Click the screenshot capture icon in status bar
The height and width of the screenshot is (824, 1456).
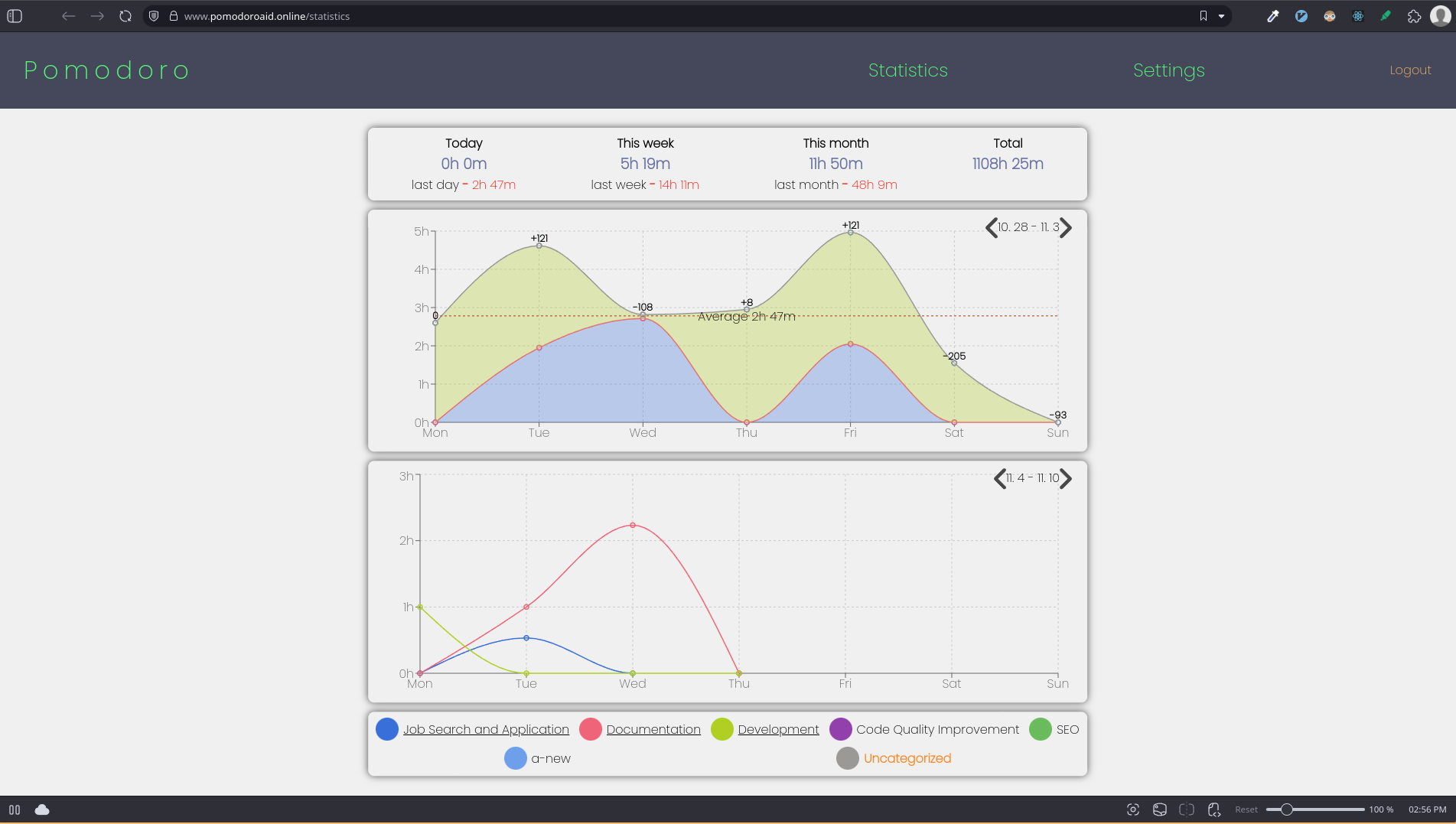1133,809
